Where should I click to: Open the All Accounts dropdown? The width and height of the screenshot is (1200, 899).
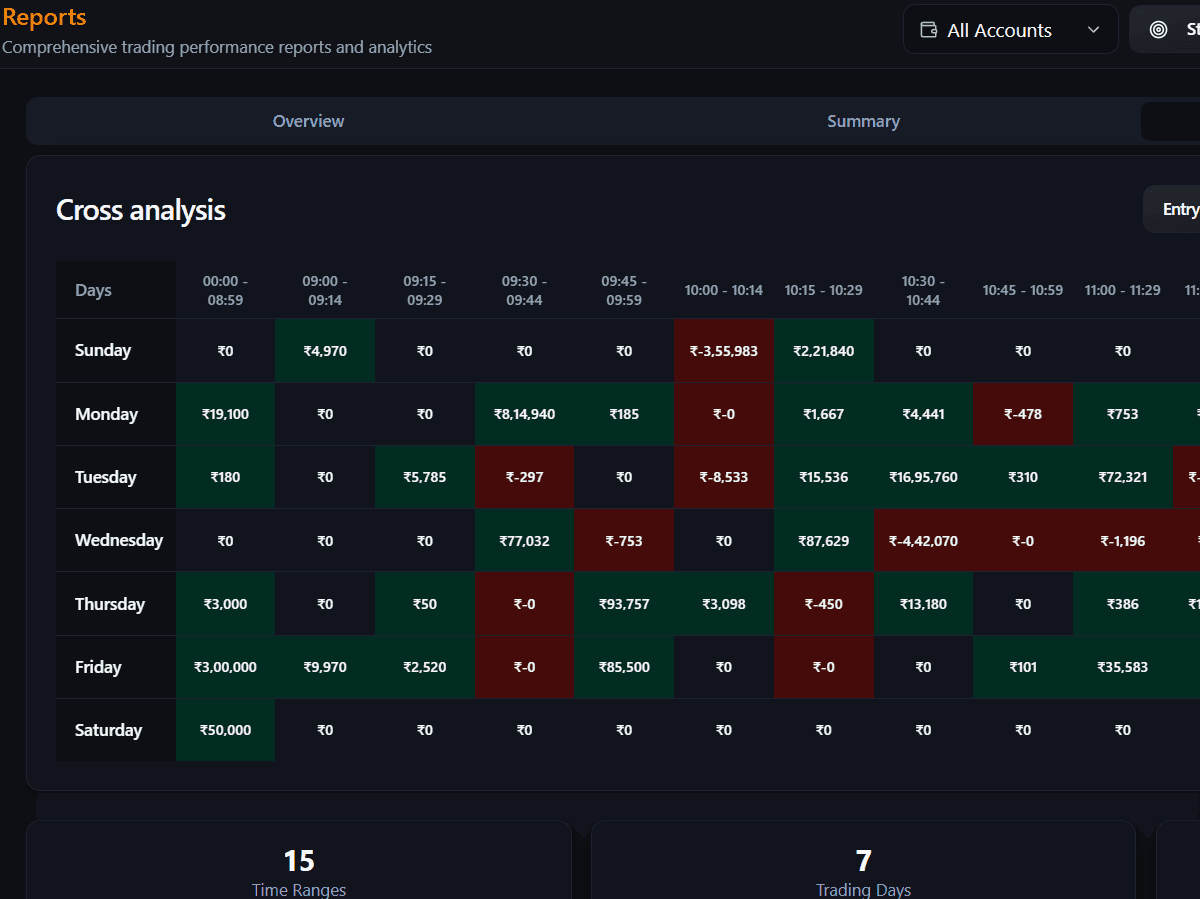(1010, 29)
